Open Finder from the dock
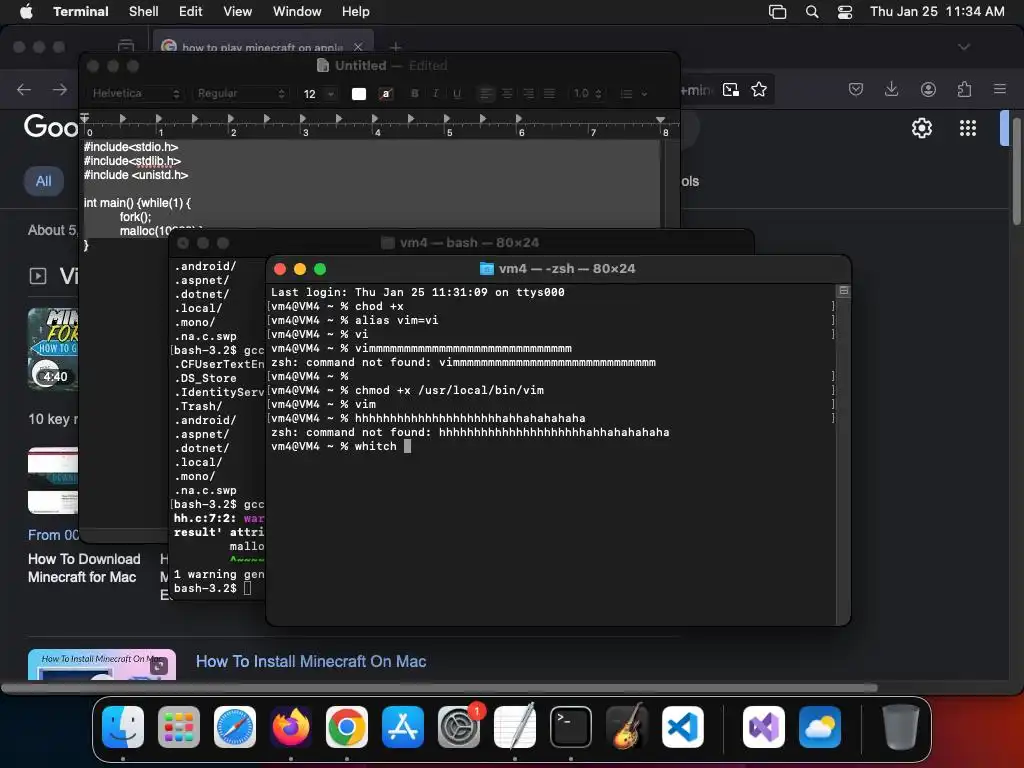 pyautogui.click(x=123, y=727)
